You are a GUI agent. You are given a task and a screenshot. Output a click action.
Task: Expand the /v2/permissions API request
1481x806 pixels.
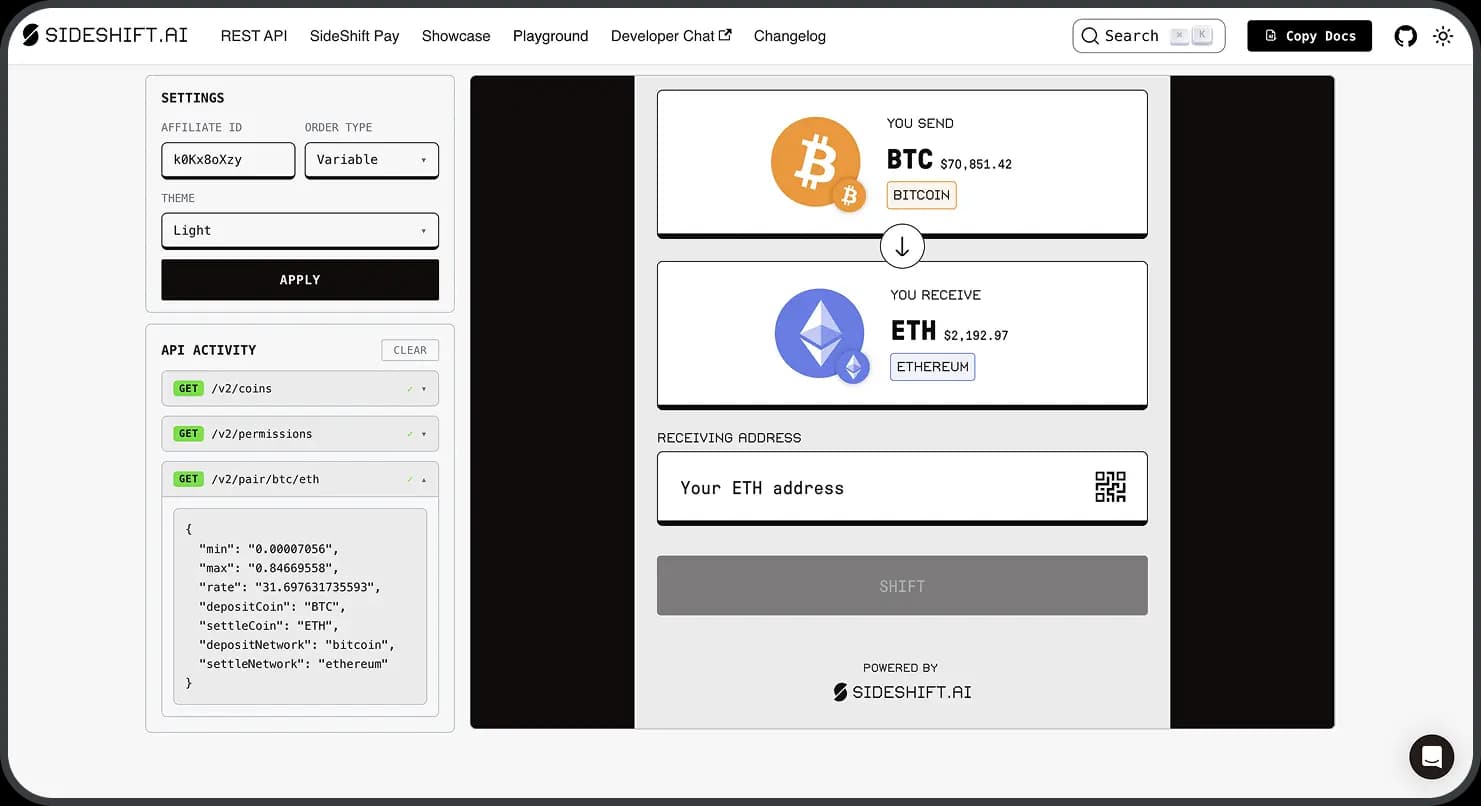300,434
